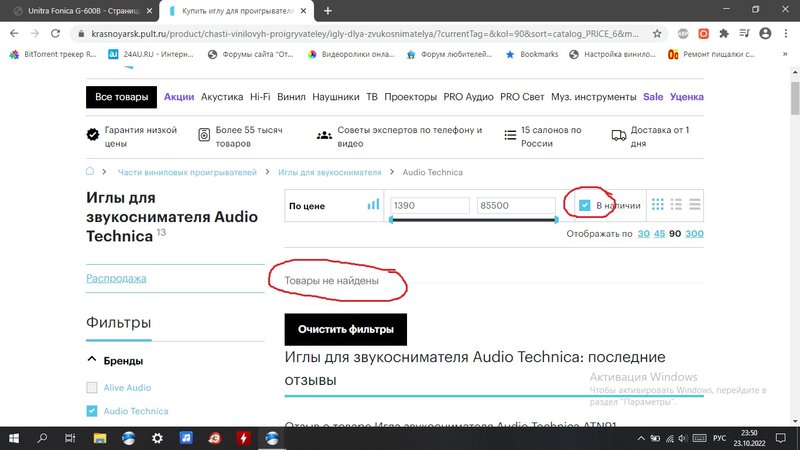Reload the page with the refresh icon

[x=55, y=33]
